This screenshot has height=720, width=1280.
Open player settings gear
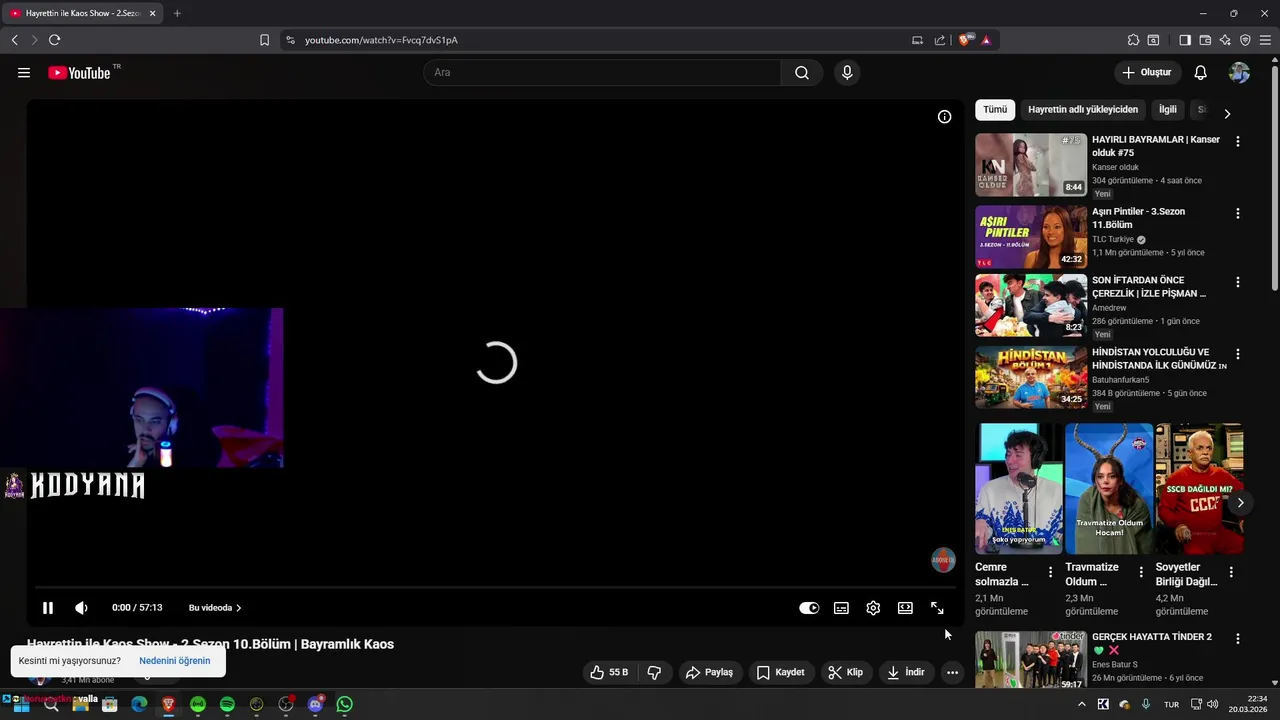click(873, 608)
